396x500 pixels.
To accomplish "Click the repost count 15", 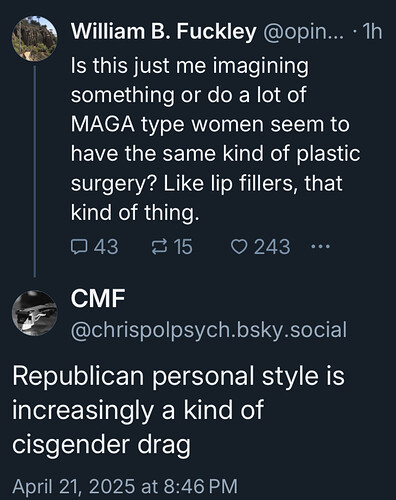I will (x=184, y=247).
